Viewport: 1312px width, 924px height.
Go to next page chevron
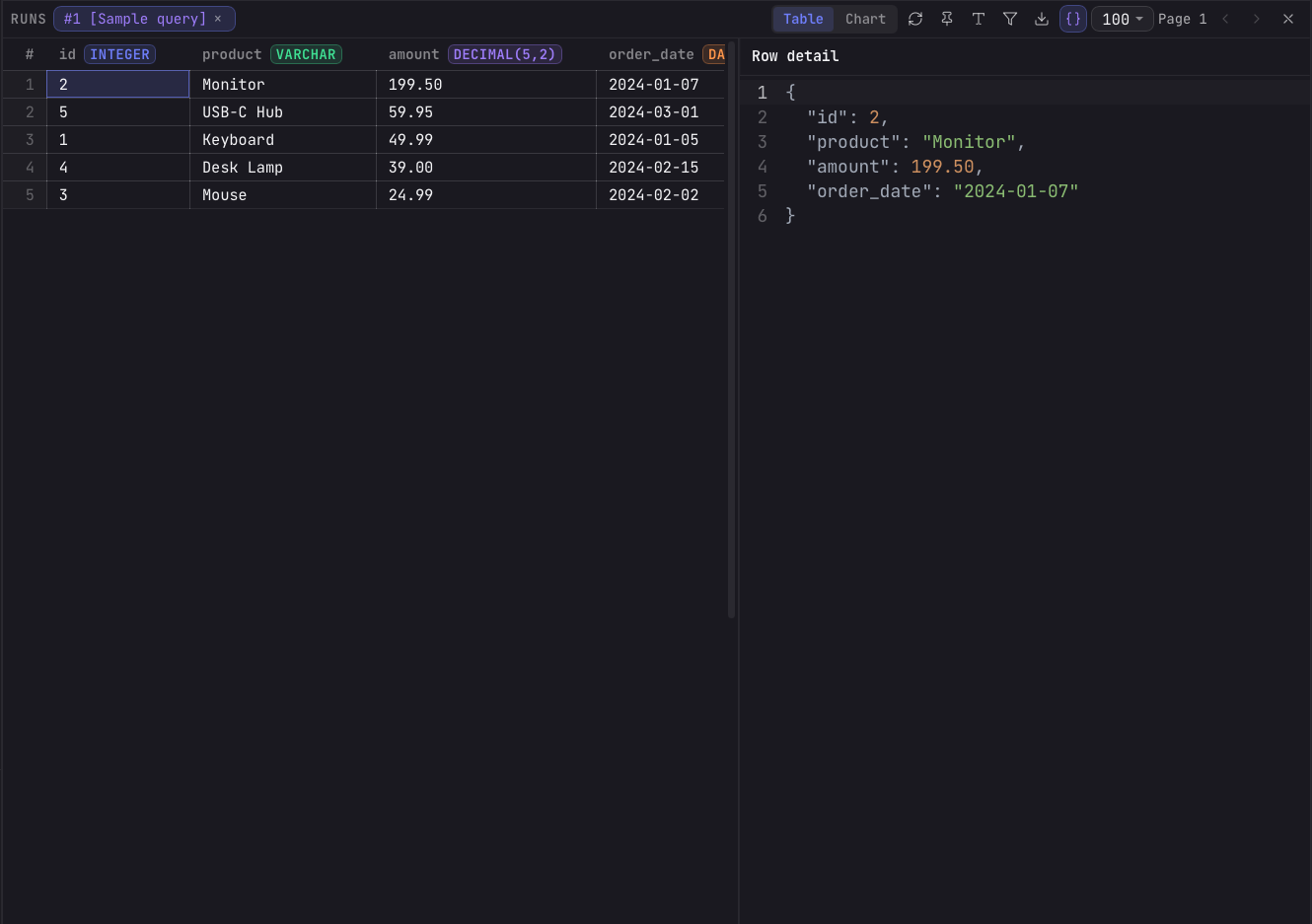[x=1257, y=19]
